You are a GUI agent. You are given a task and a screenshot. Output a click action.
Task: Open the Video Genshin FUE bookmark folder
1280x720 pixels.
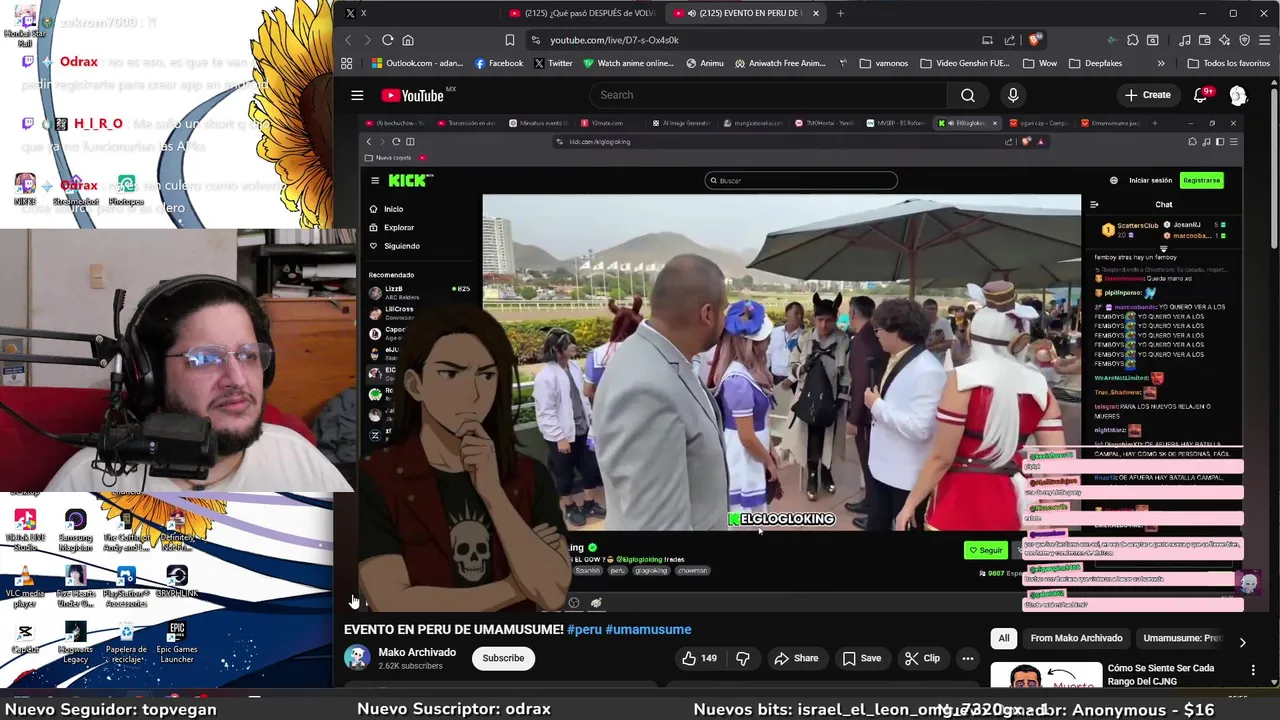tap(964, 63)
